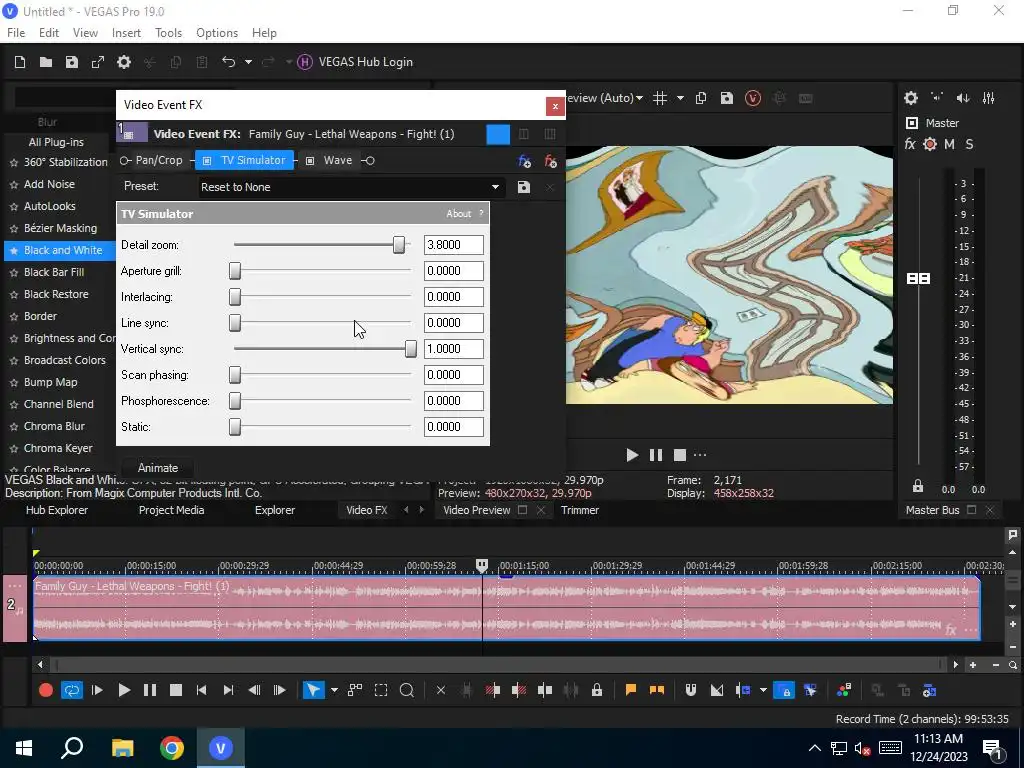Image resolution: width=1024 pixels, height=768 pixels.
Task: Open the Master bus mixer console icon
Action: pos(989,98)
